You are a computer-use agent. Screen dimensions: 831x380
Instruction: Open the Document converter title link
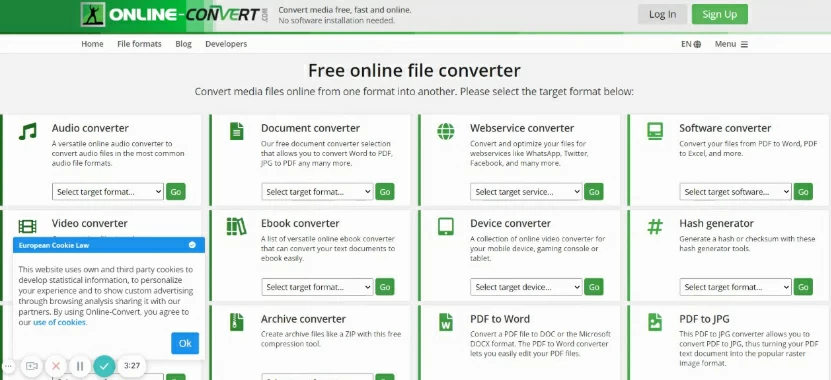310,128
